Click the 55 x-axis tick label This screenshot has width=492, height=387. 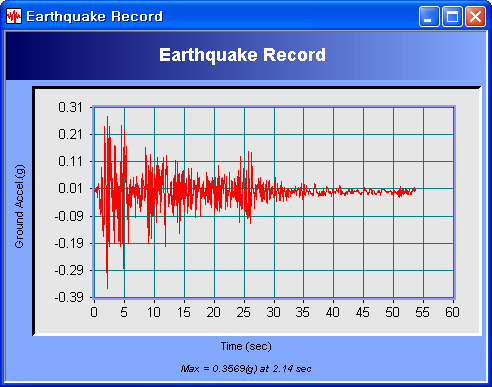click(x=422, y=312)
